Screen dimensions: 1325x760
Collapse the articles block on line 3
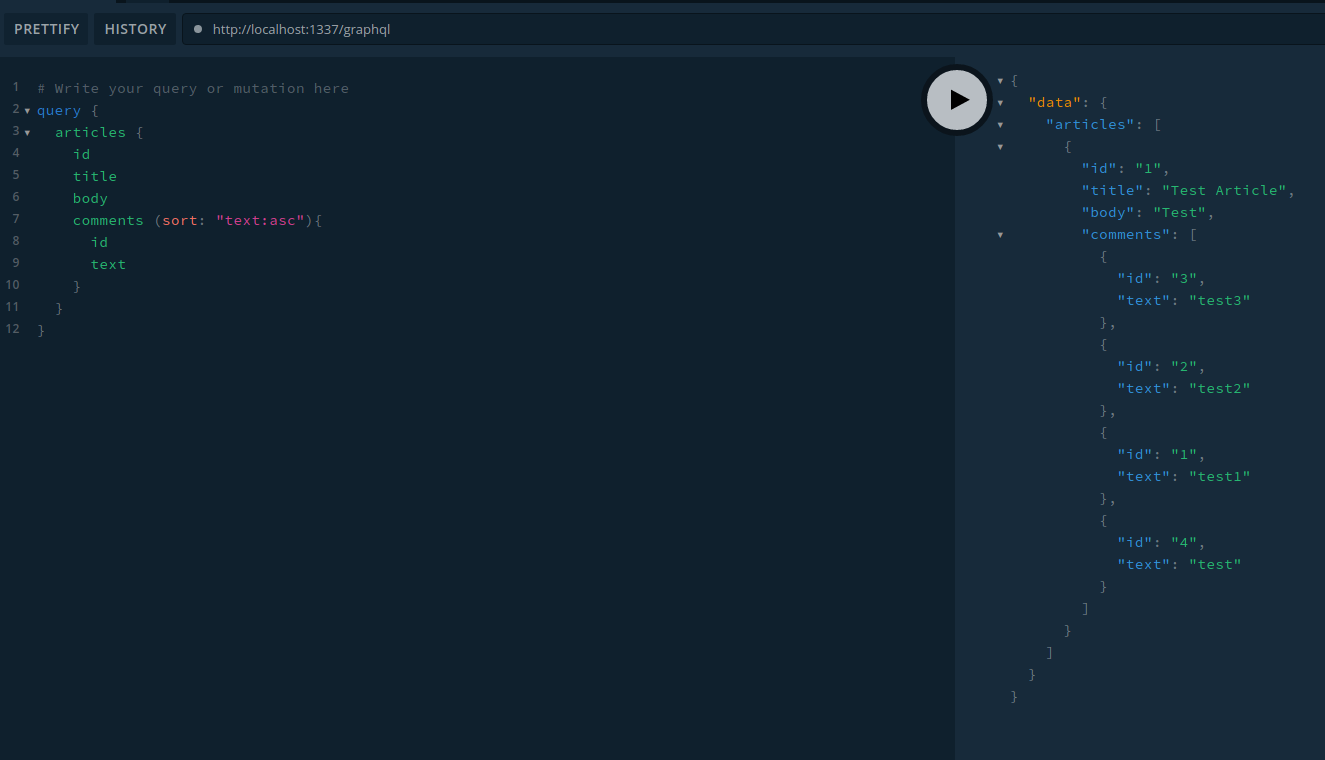27,133
